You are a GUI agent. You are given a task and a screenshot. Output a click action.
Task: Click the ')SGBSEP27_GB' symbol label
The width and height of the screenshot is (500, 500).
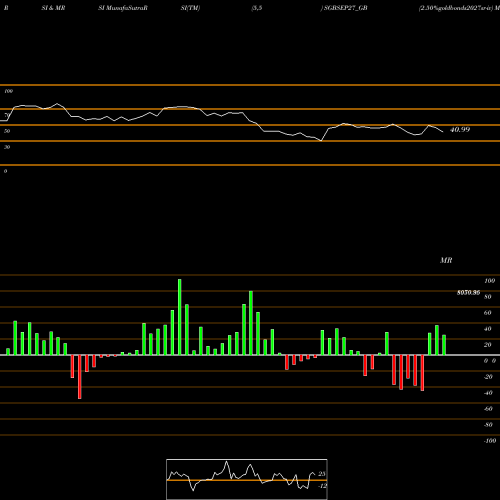[344, 8]
